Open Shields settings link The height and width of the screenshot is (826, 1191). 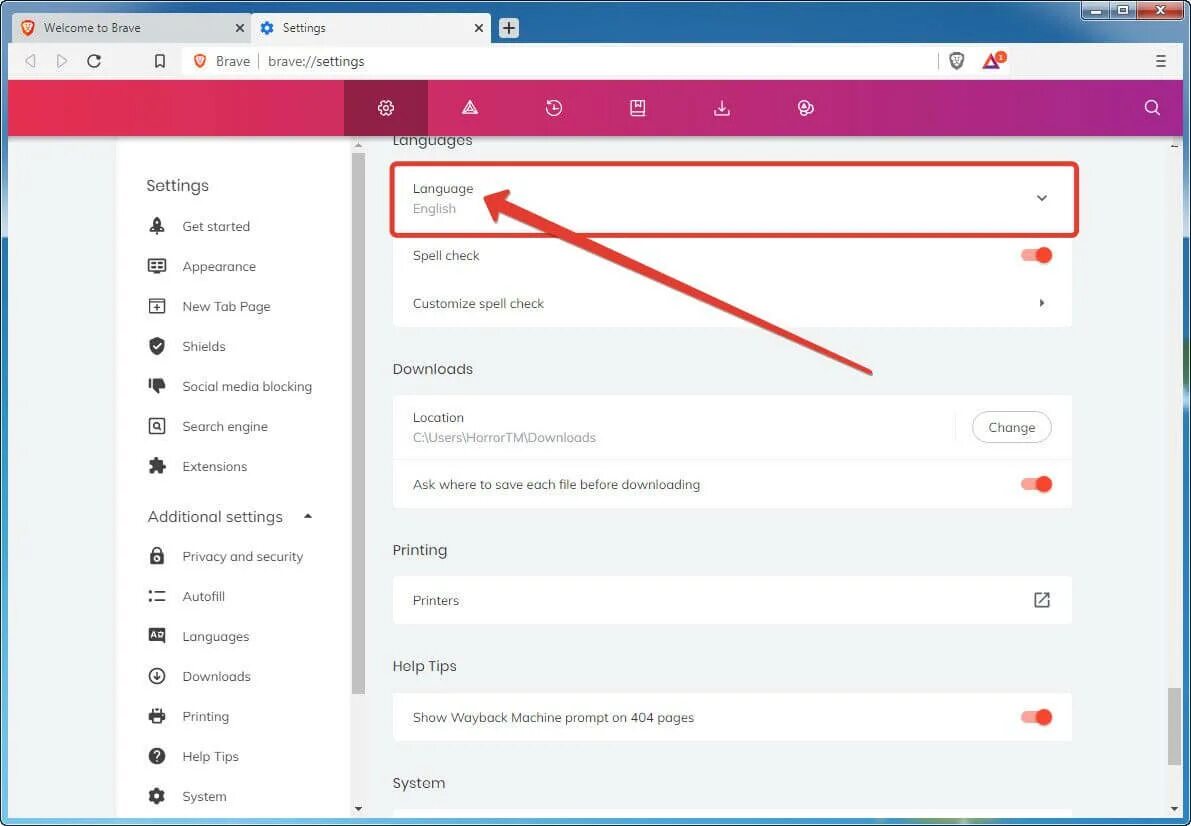204,347
